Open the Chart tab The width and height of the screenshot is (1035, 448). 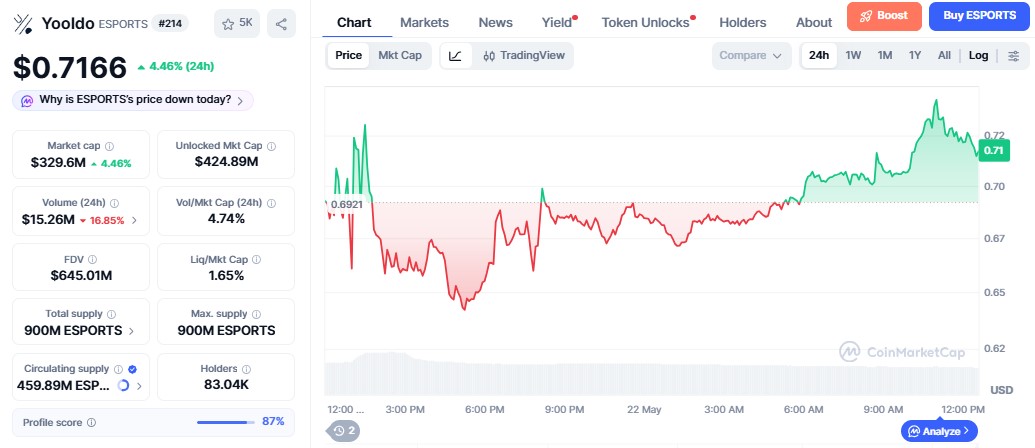point(354,22)
